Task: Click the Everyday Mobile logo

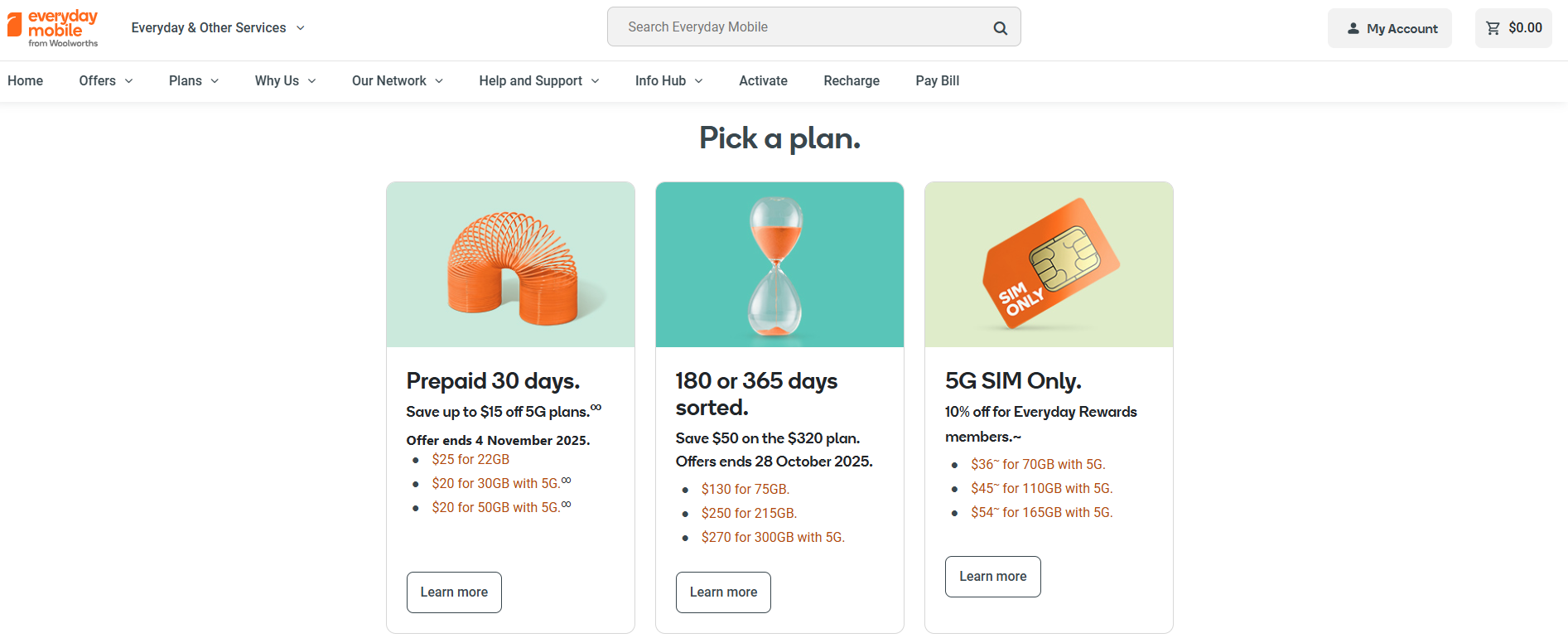Action: point(52,27)
